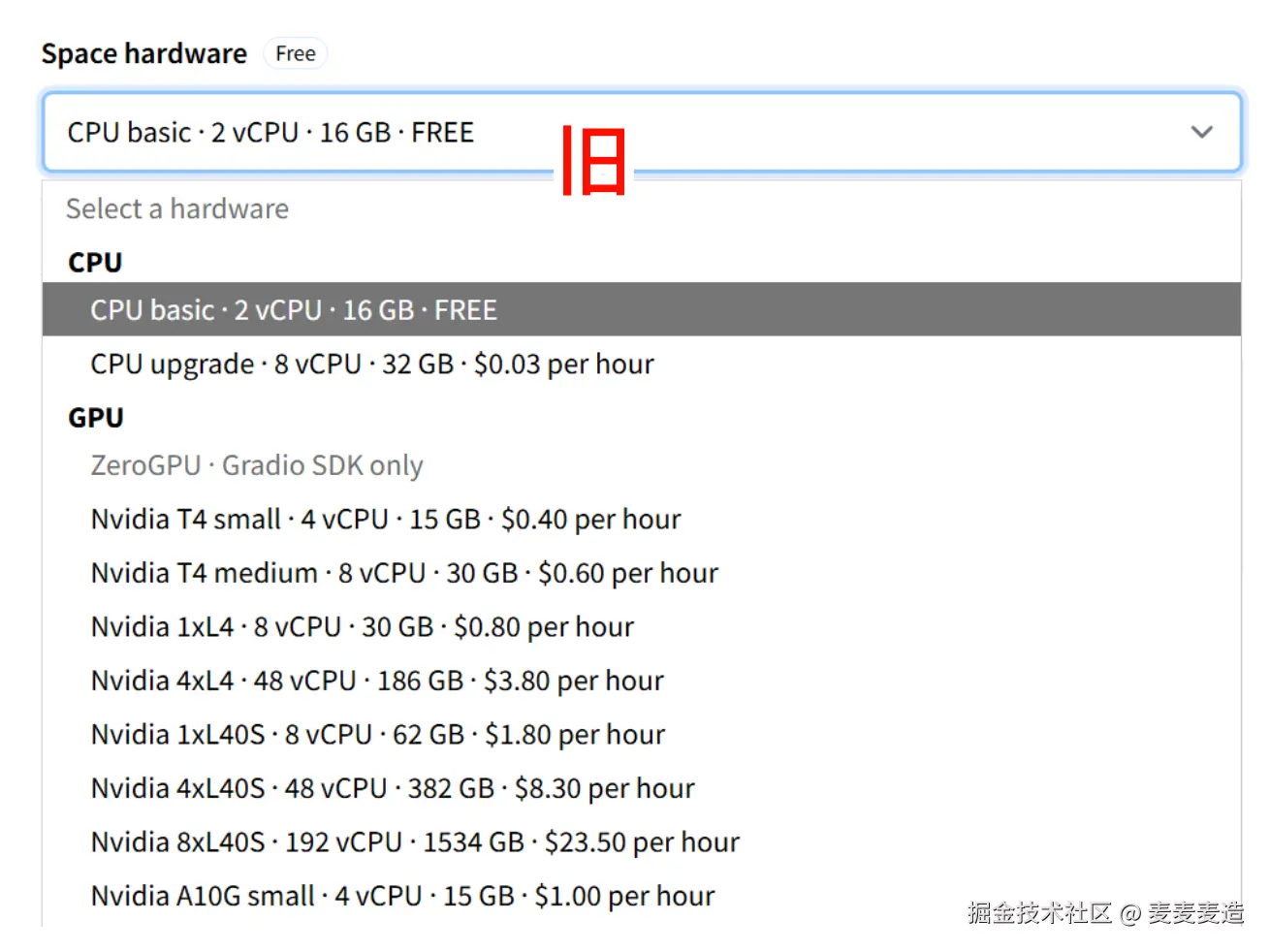The width and height of the screenshot is (1270, 952).
Task: Choose Nvidia 8xL40S $23.50 per hour
Action: [x=641, y=841]
